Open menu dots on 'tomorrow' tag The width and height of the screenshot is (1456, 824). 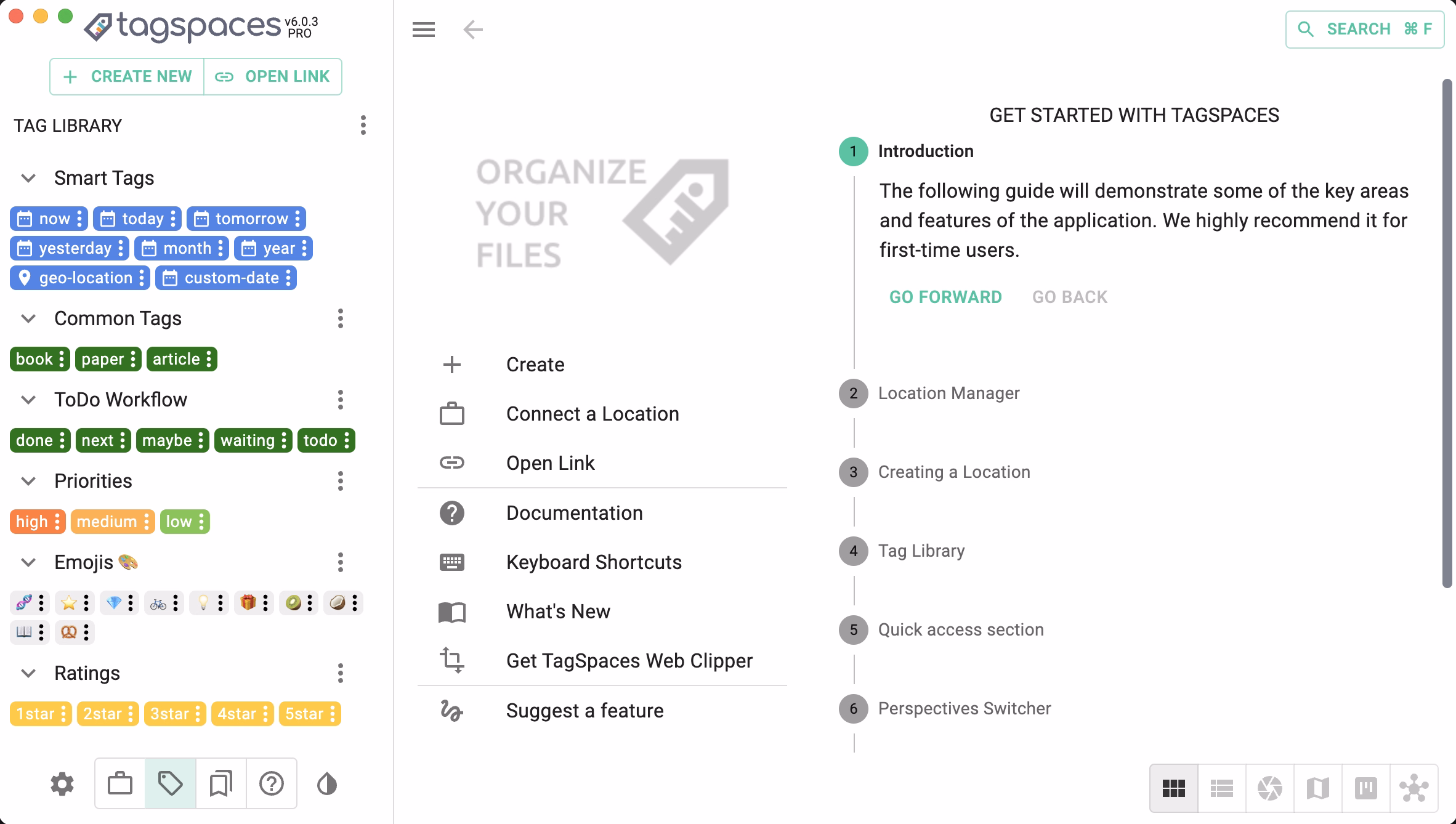click(297, 219)
